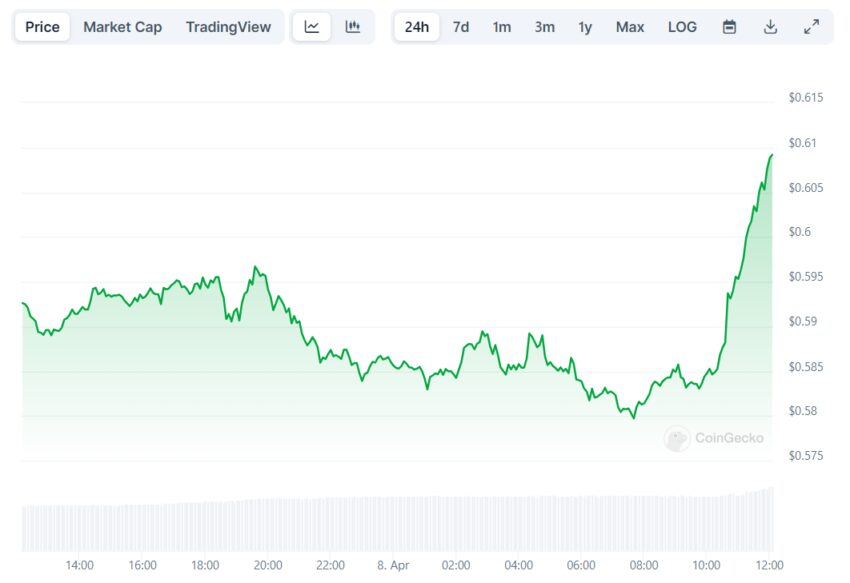
Task: Click the $0.58 price axis label
Action: (x=802, y=411)
